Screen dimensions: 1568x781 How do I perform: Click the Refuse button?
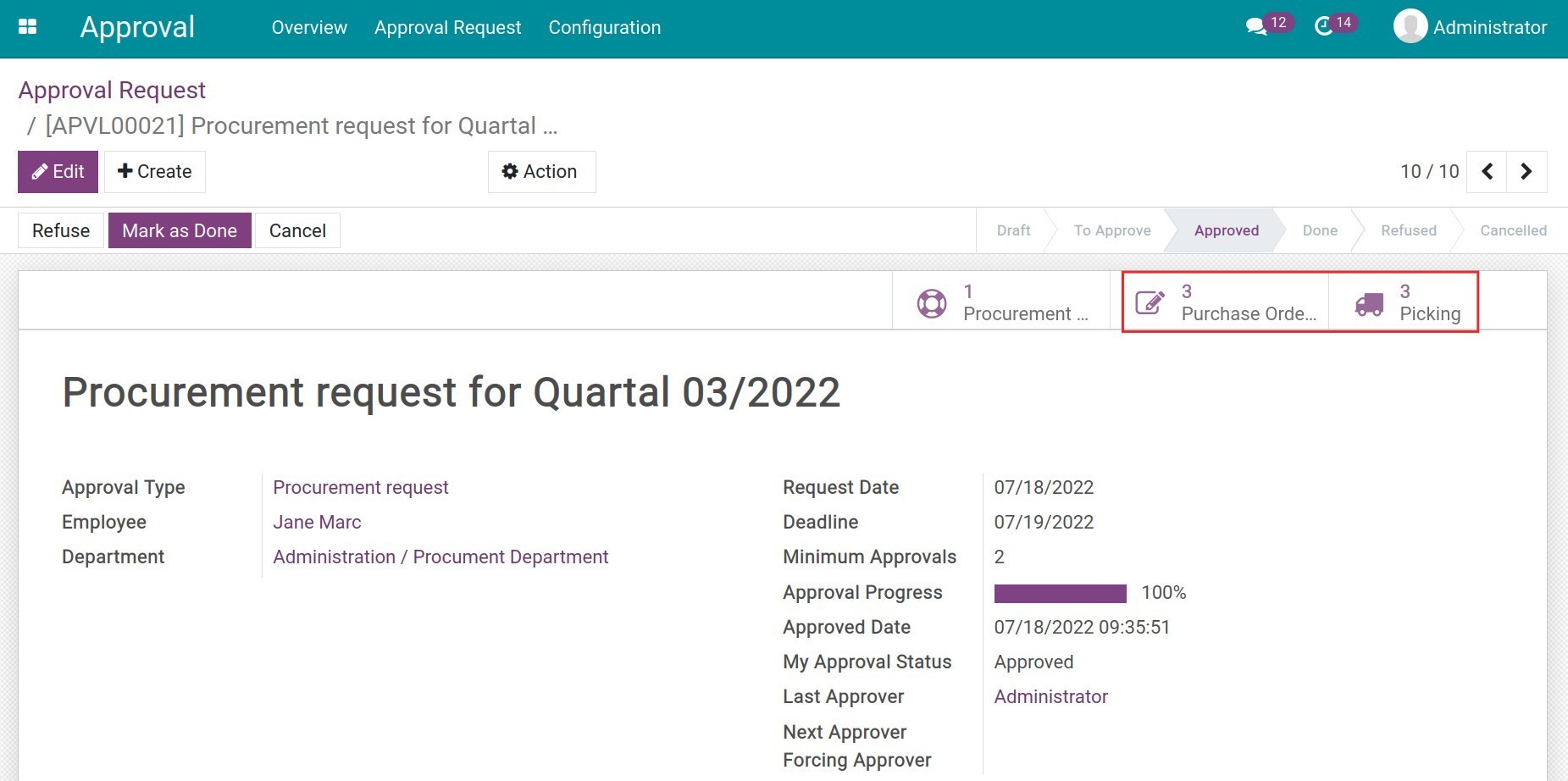pyautogui.click(x=61, y=230)
